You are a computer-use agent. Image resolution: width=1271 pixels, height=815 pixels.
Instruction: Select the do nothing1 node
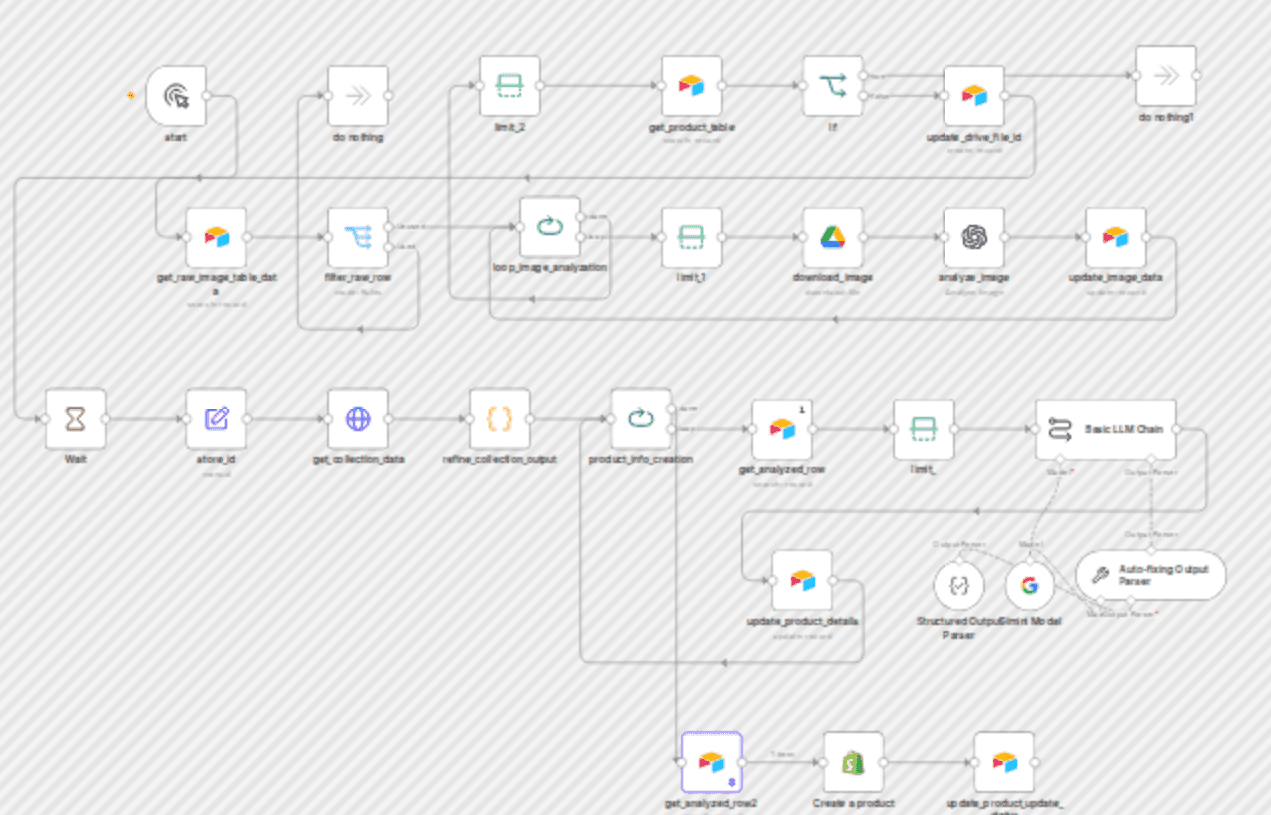(1166, 76)
